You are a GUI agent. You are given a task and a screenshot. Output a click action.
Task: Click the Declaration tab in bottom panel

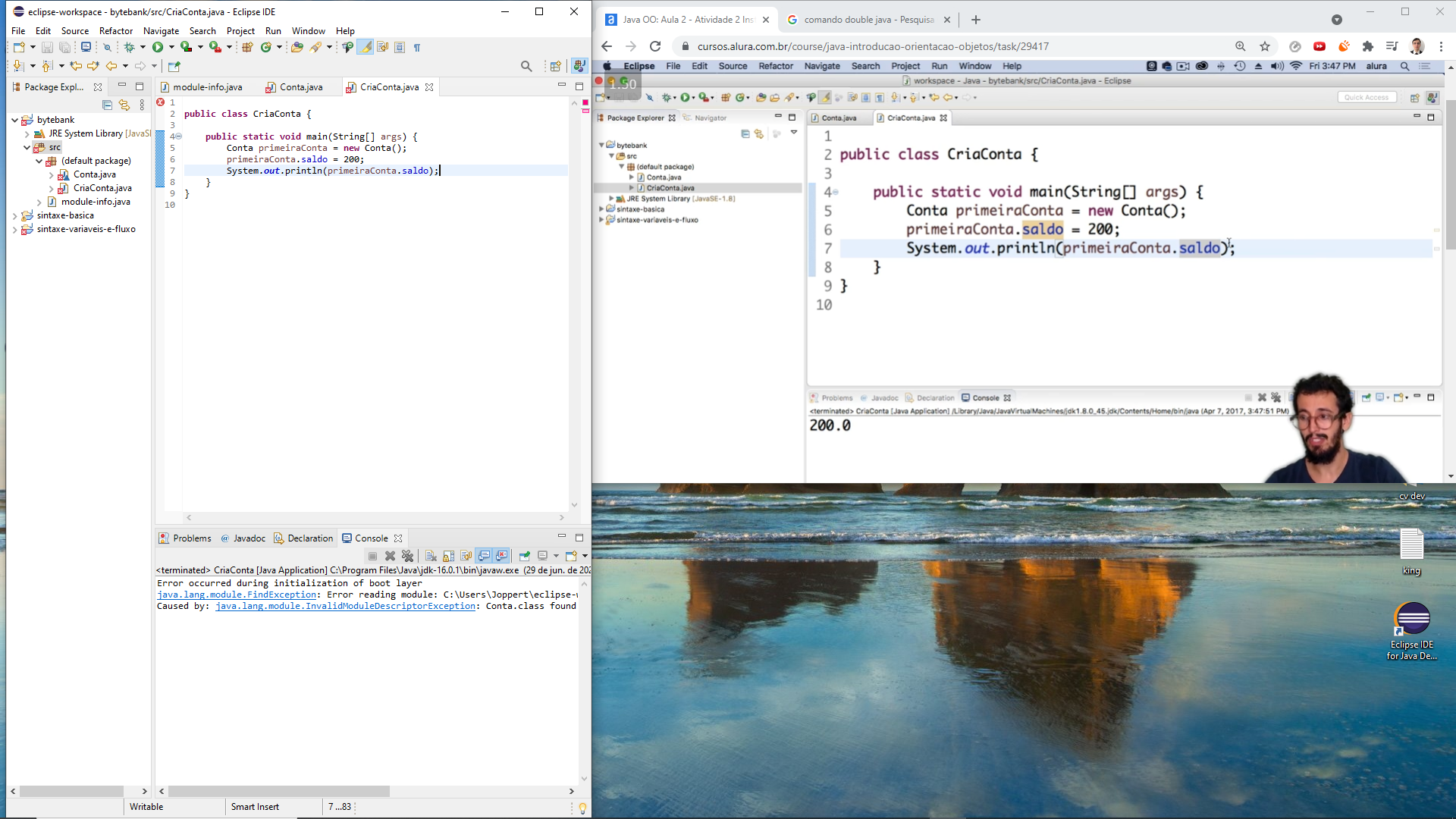pos(309,538)
